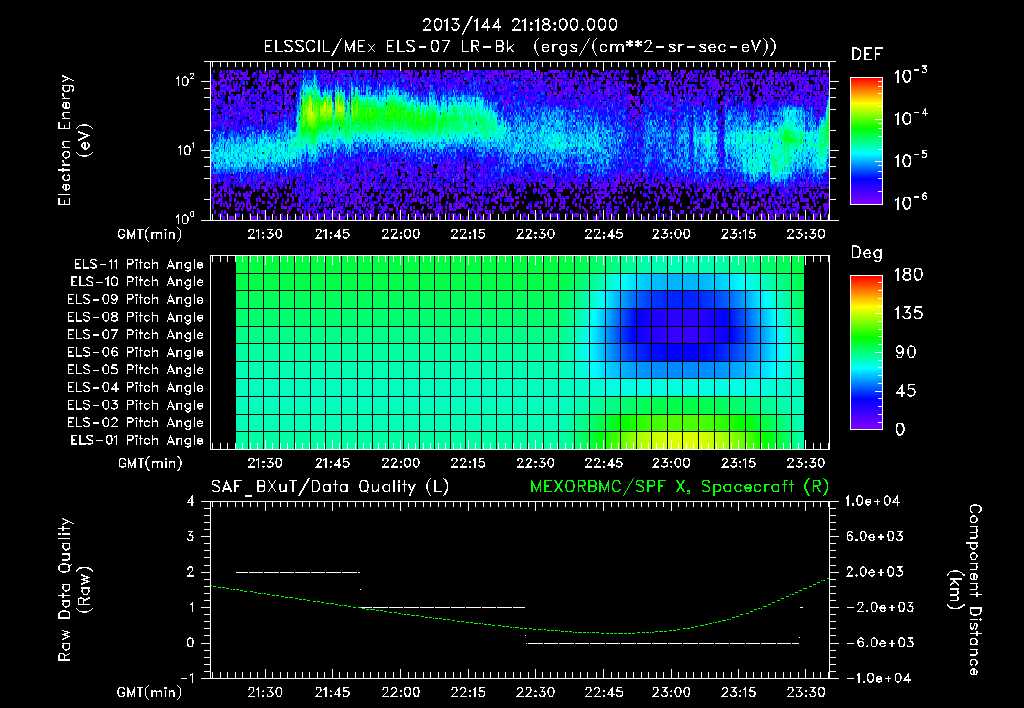This screenshot has height=708, width=1024.
Task: Select the ELS-09 Pitch Angle row label
Action: pyautogui.click(x=136, y=300)
